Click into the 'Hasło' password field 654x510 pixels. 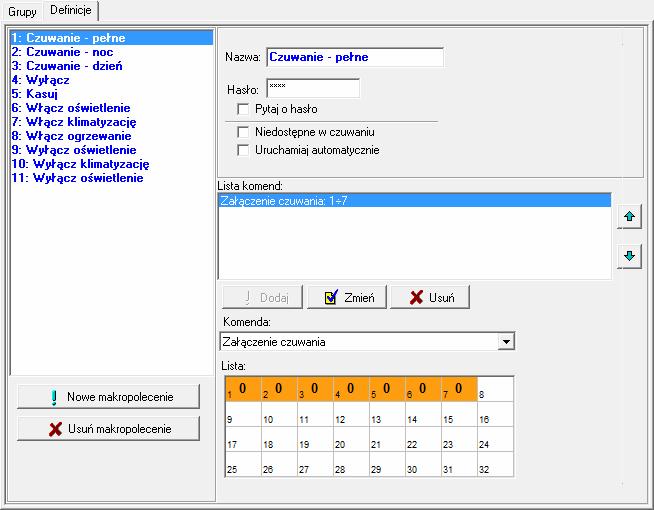pos(313,88)
